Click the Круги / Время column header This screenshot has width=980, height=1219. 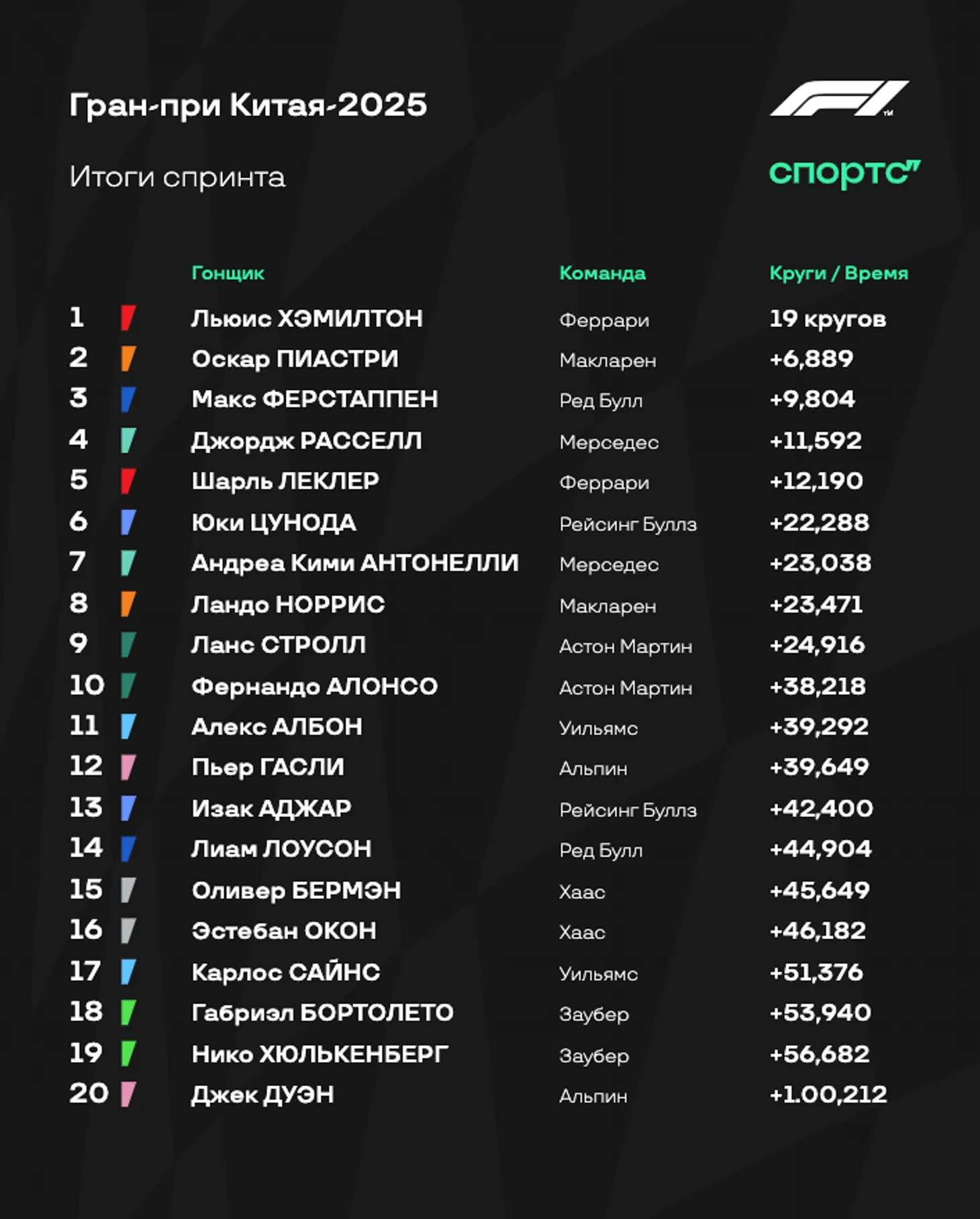(x=839, y=273)
